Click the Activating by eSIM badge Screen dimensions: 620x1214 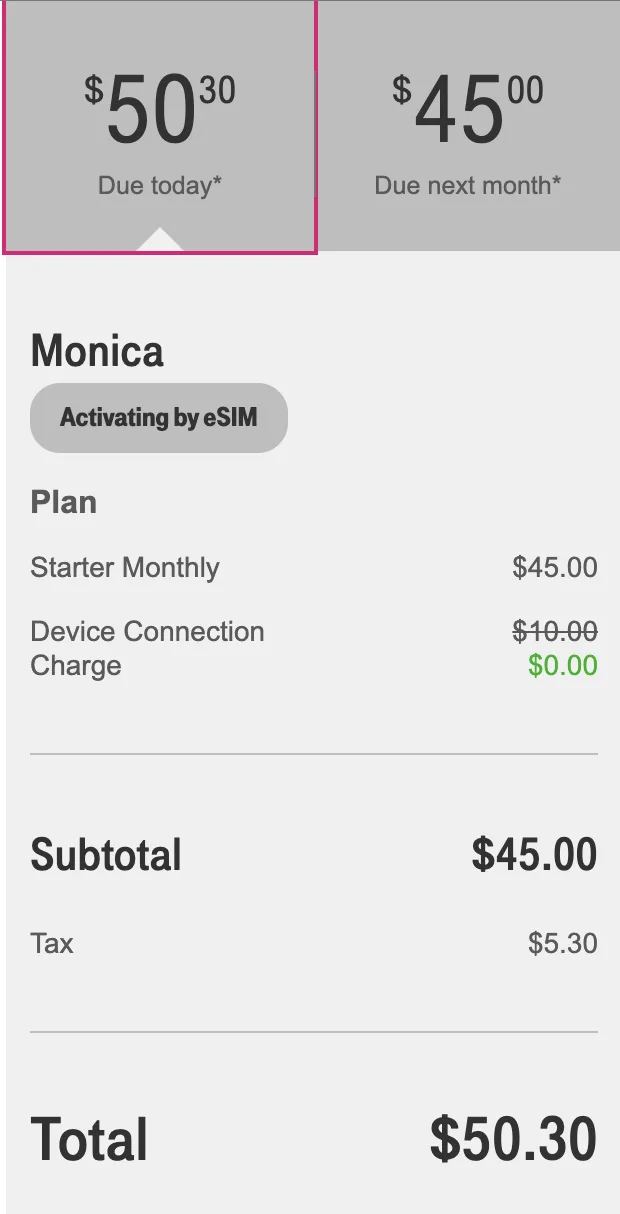pyautogui.click(x=159, y=418)
